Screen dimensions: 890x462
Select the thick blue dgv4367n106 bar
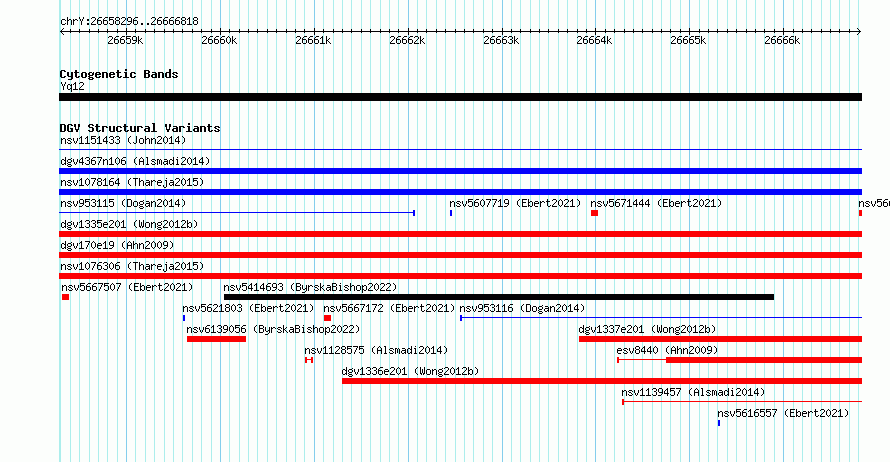click(x=460, y=171)
